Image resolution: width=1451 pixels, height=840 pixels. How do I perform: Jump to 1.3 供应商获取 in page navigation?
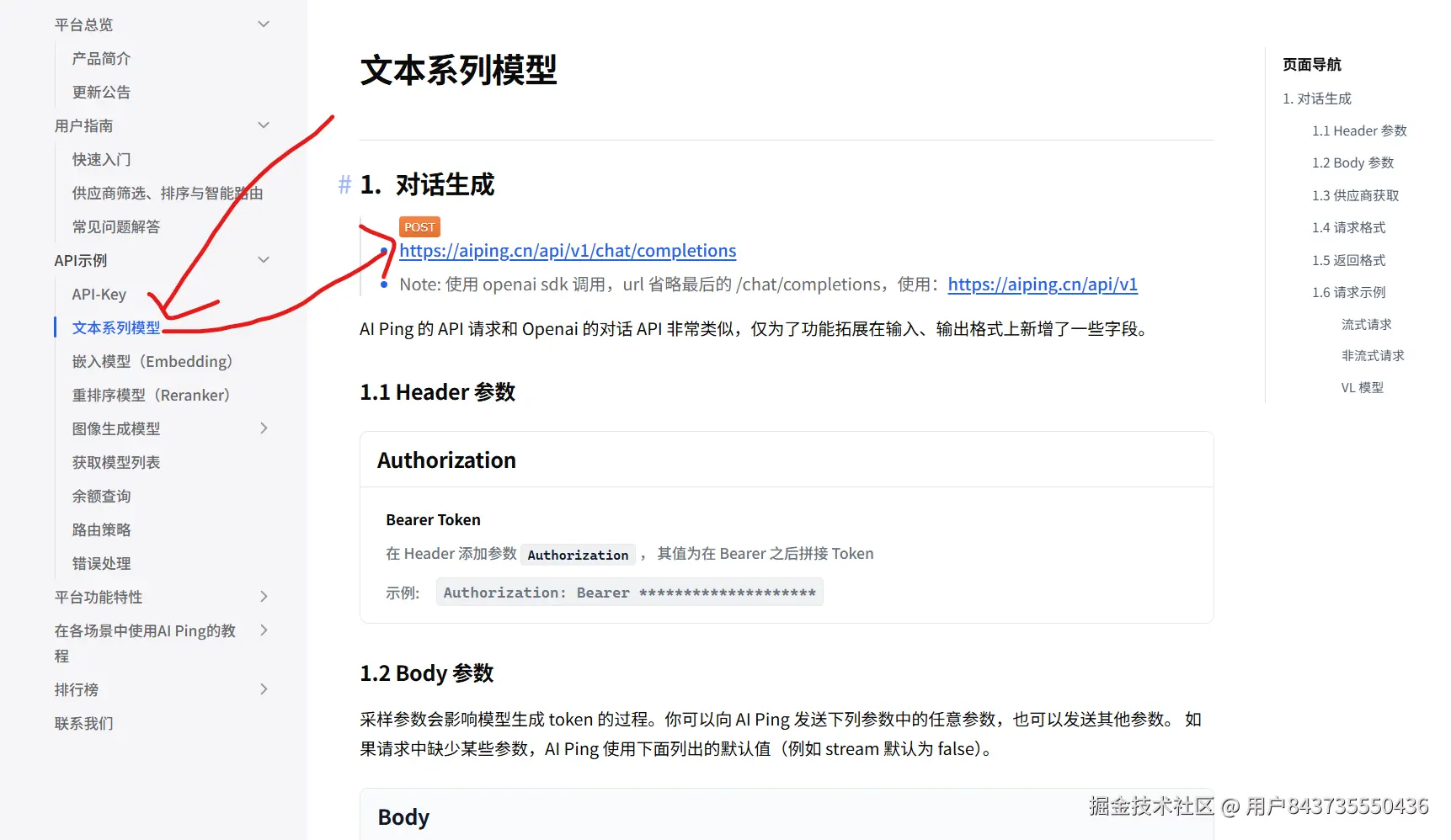[x=1355, y=195]
